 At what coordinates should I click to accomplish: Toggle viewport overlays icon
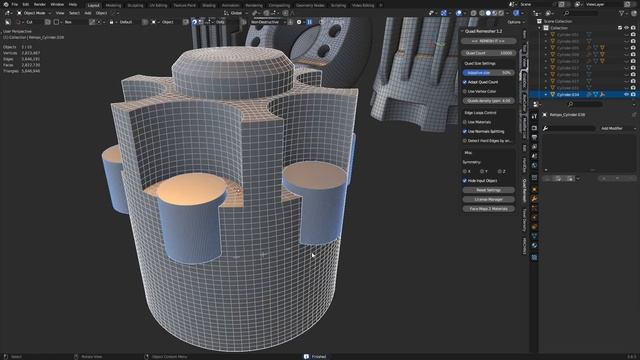click(x=459, y=13)
